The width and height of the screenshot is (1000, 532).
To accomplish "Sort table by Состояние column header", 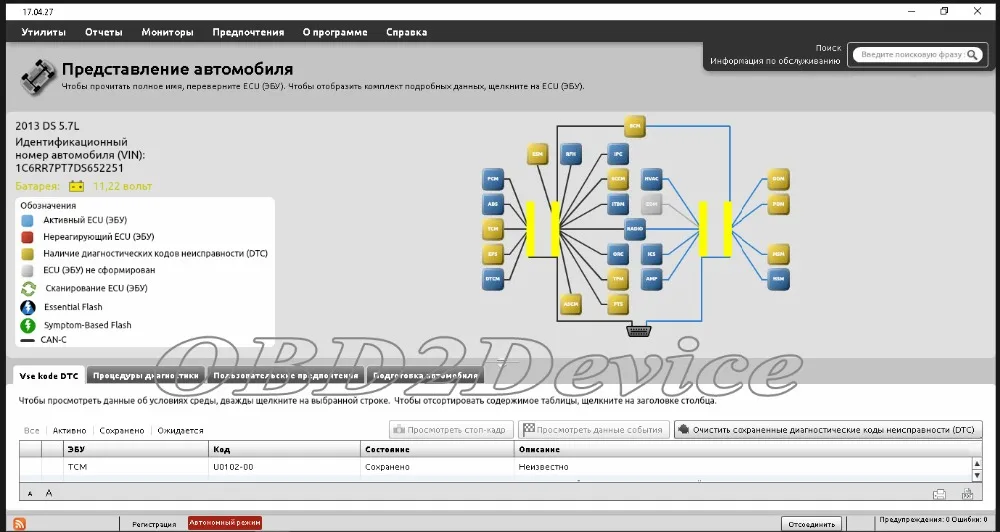I will pos(438,450).
